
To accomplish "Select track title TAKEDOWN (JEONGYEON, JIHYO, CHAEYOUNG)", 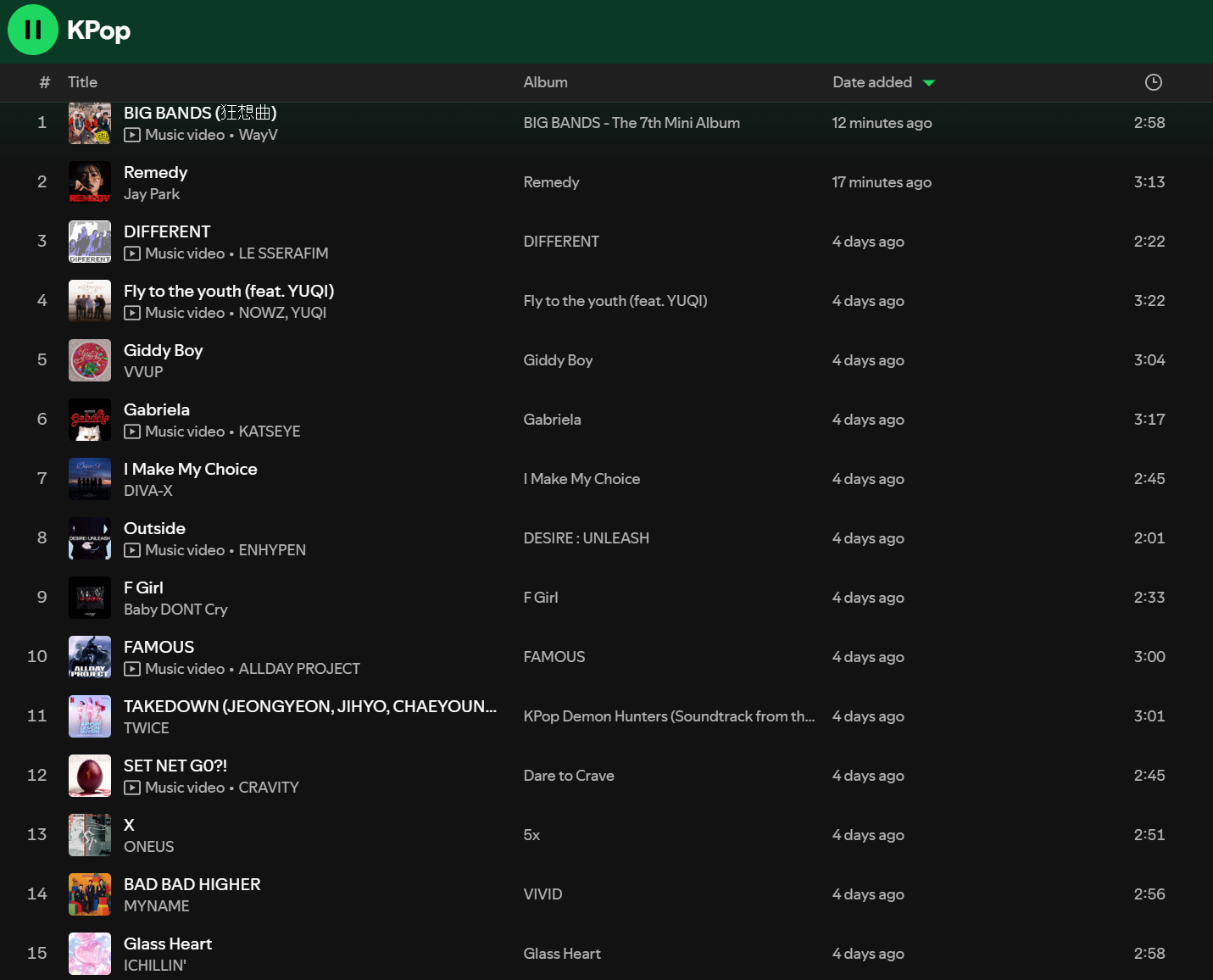I will click(310, 706).
